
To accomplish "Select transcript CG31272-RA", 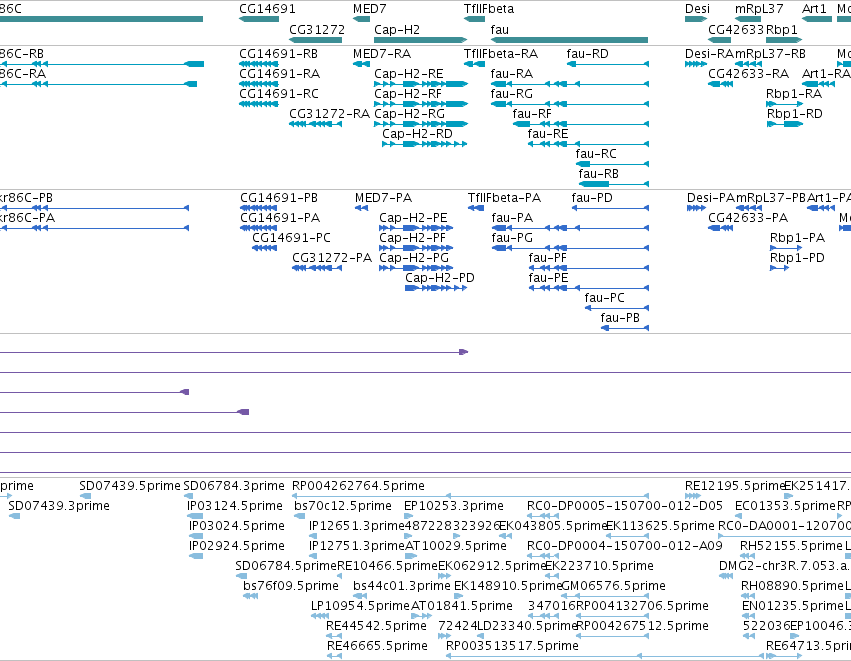I will [x=329, y=114].
